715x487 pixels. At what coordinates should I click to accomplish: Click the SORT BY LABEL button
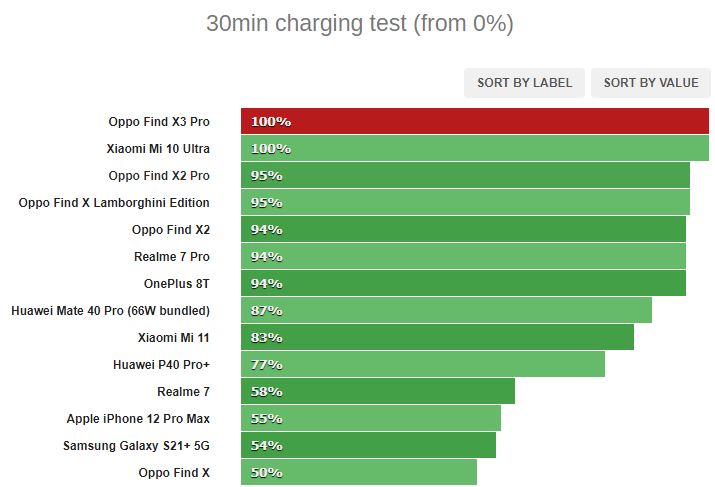524,83
